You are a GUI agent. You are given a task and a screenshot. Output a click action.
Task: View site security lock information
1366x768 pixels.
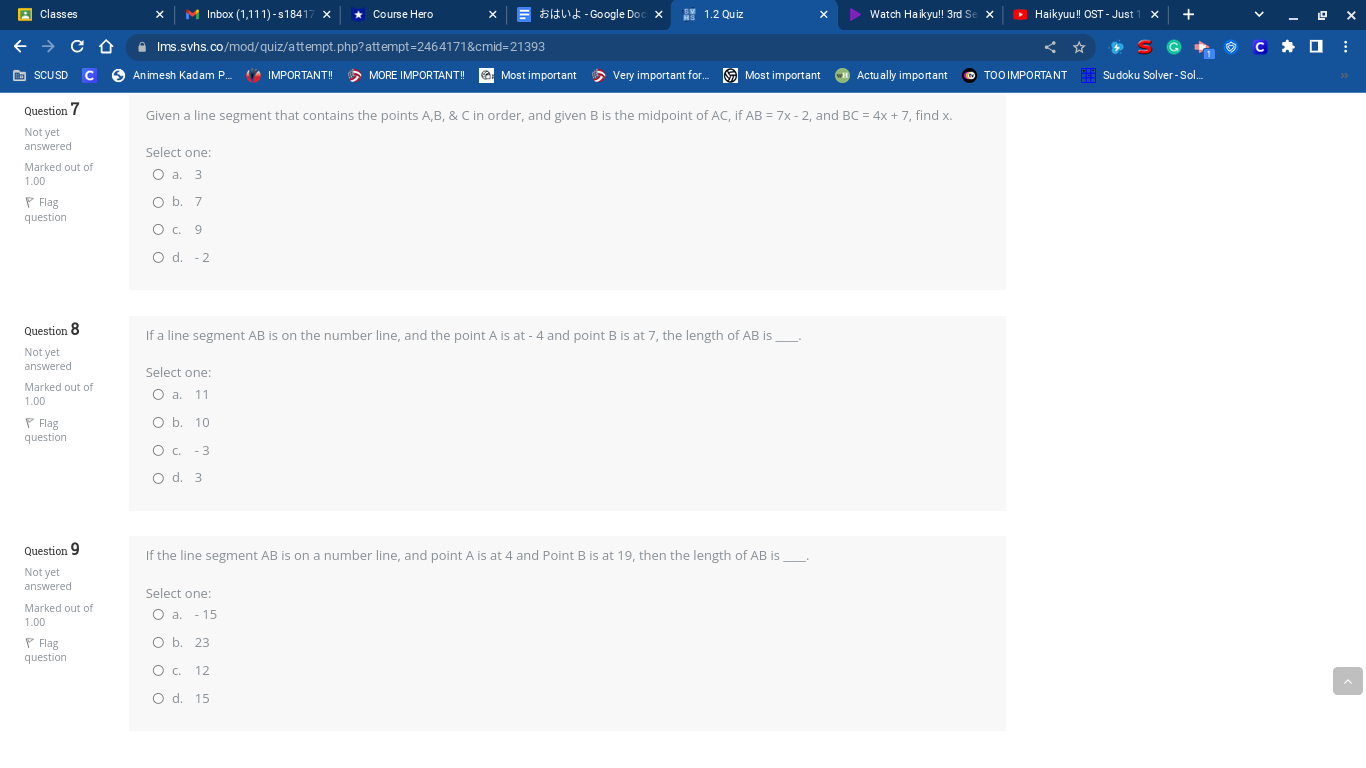(142, 47)
